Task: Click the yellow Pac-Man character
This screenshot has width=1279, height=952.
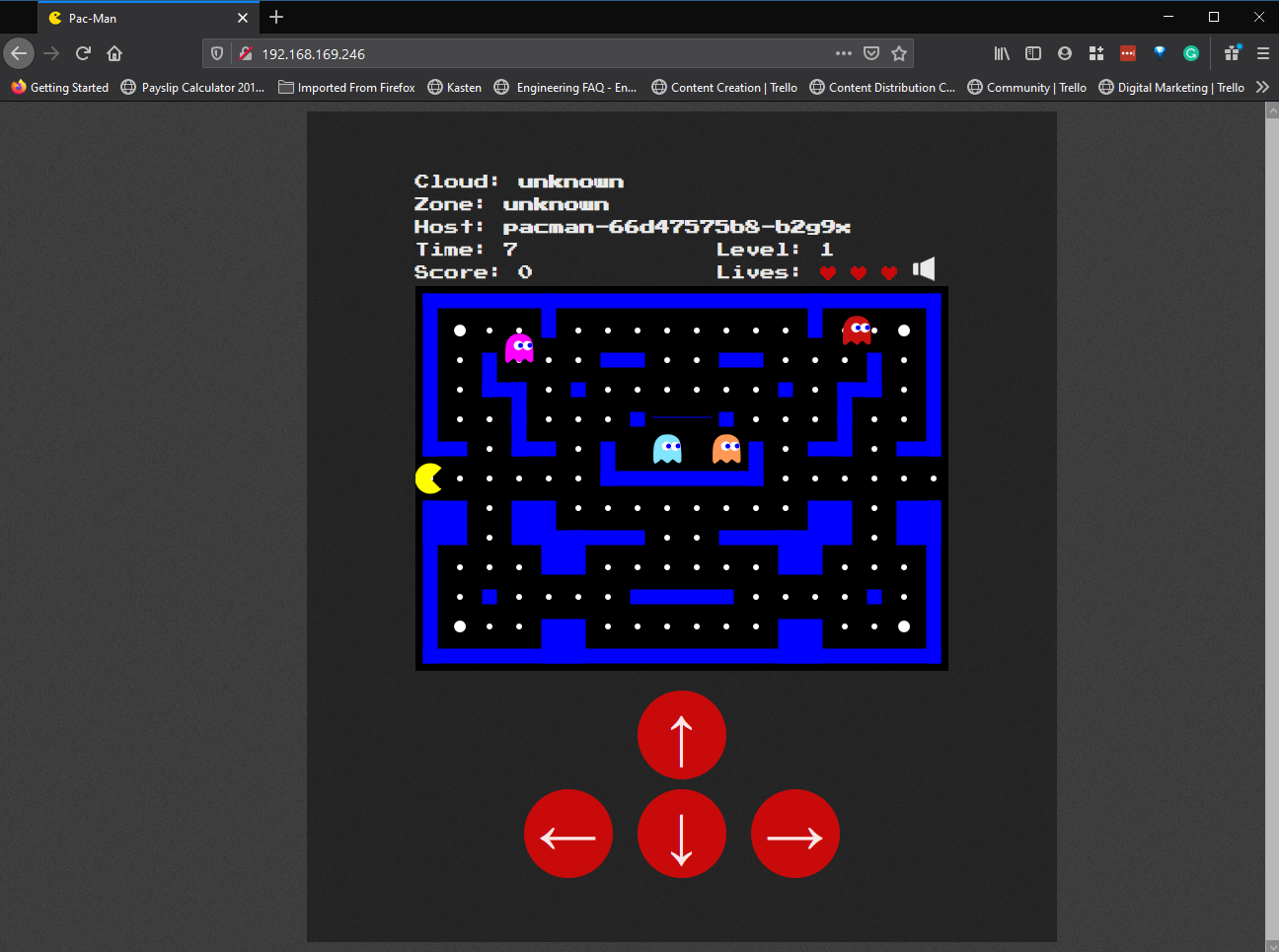Action: tap(429, 478)
